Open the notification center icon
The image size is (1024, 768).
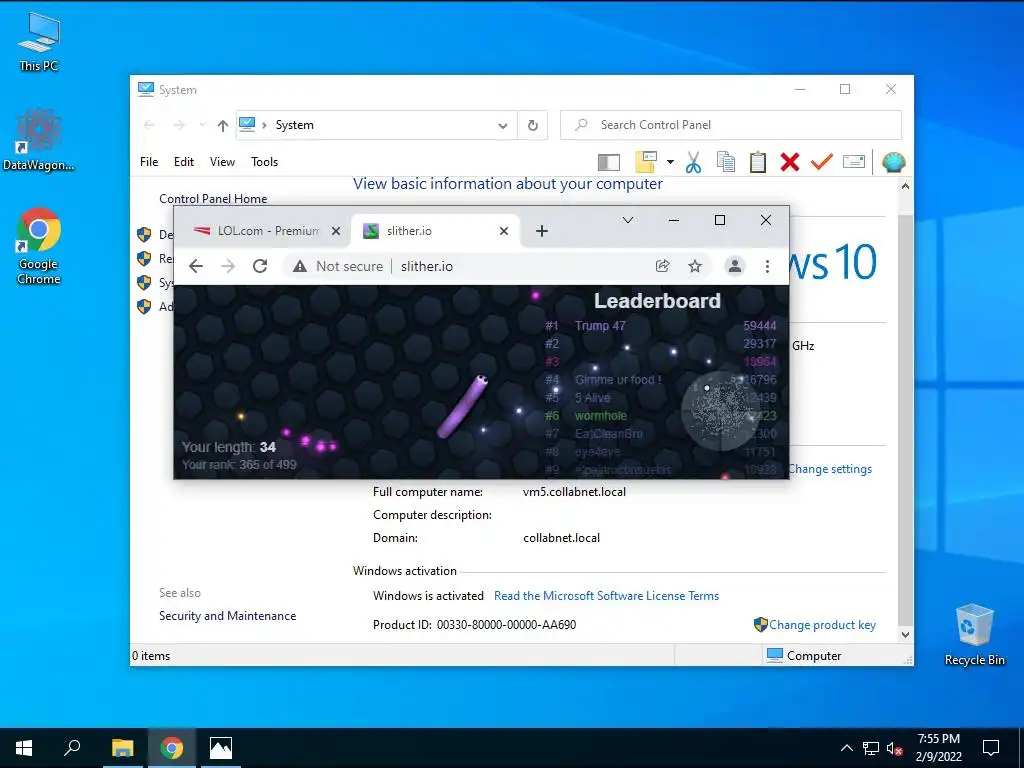[x=991, y=748]
